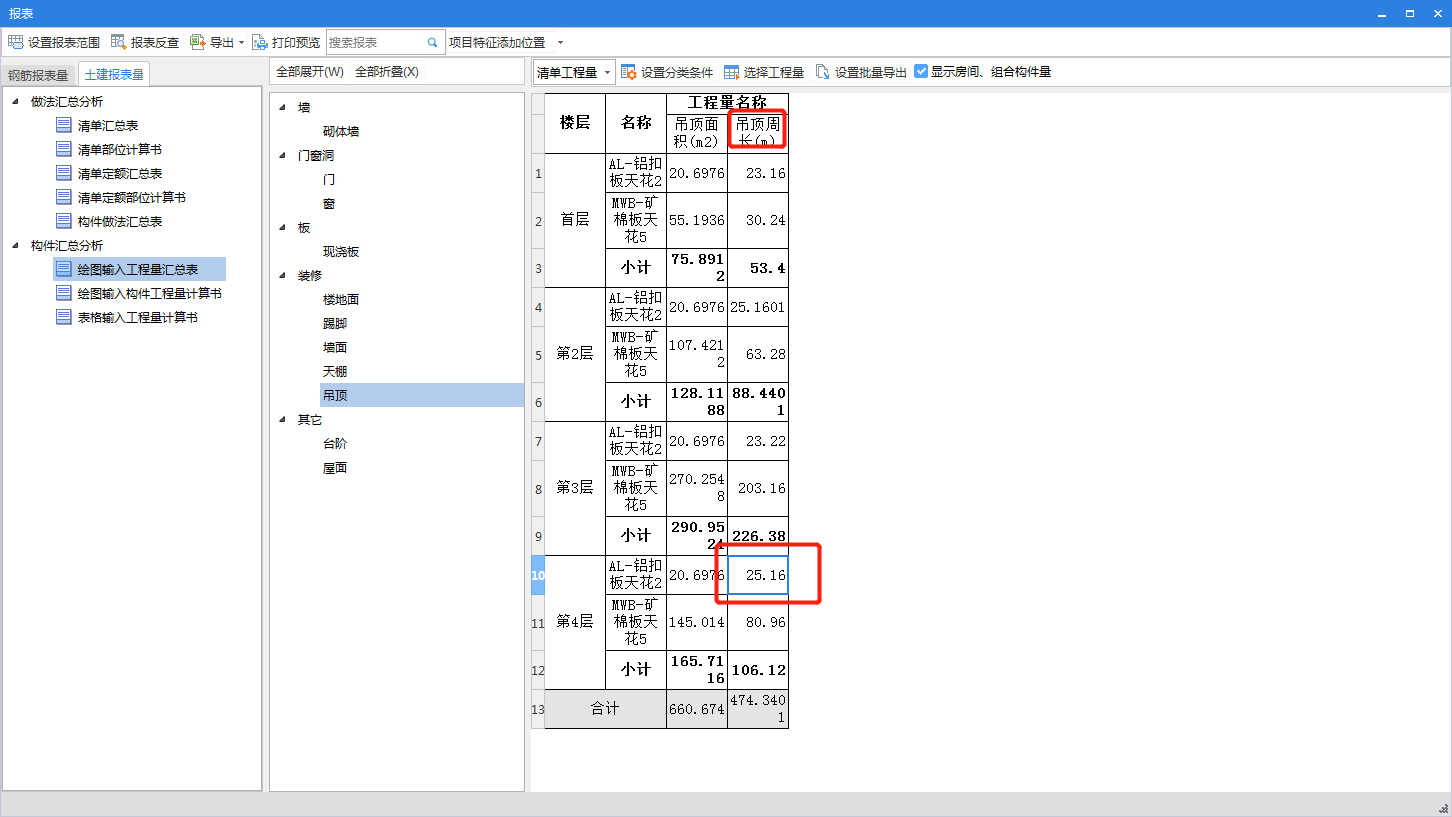This screenshot has height=817, width=1452.
Task: Click the 设置批量导出 icon
Action: tap(823, 72)
